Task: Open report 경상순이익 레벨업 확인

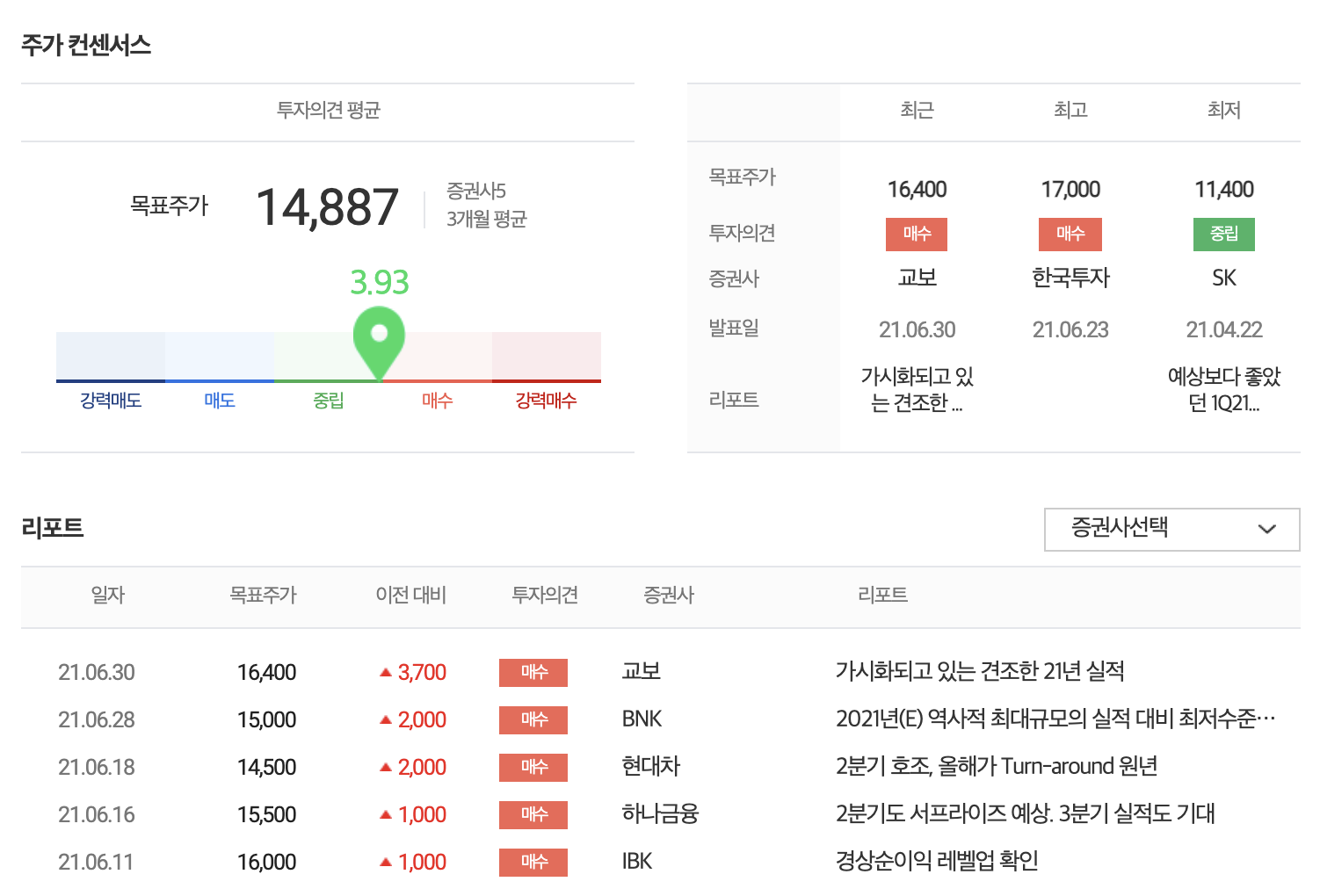Action: click(937, 862)
